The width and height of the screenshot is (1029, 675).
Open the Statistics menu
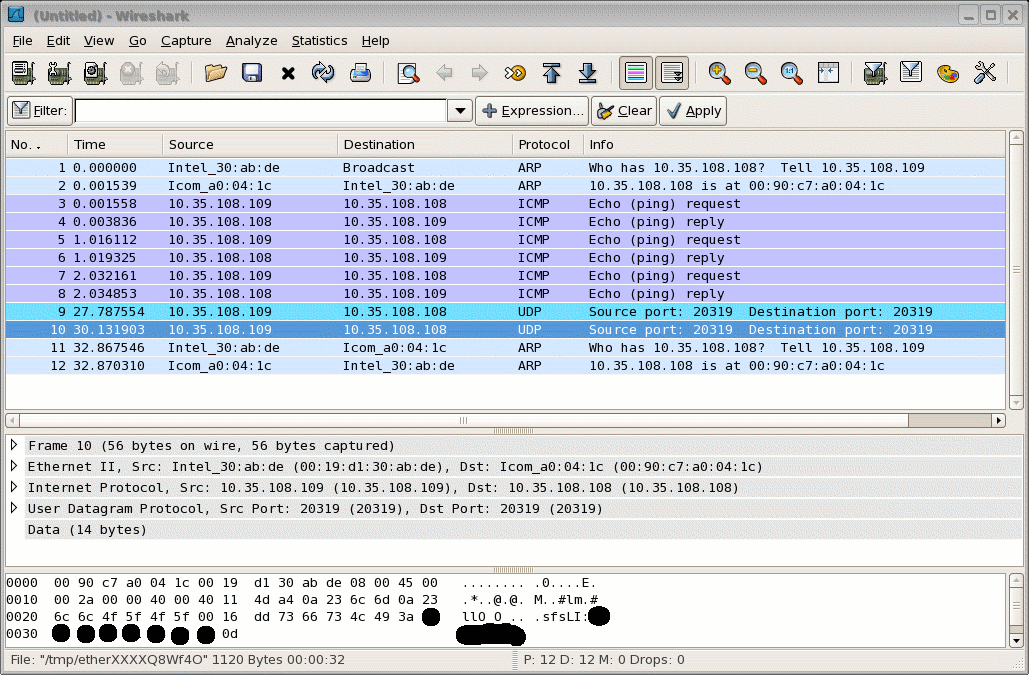click(319, 41)
